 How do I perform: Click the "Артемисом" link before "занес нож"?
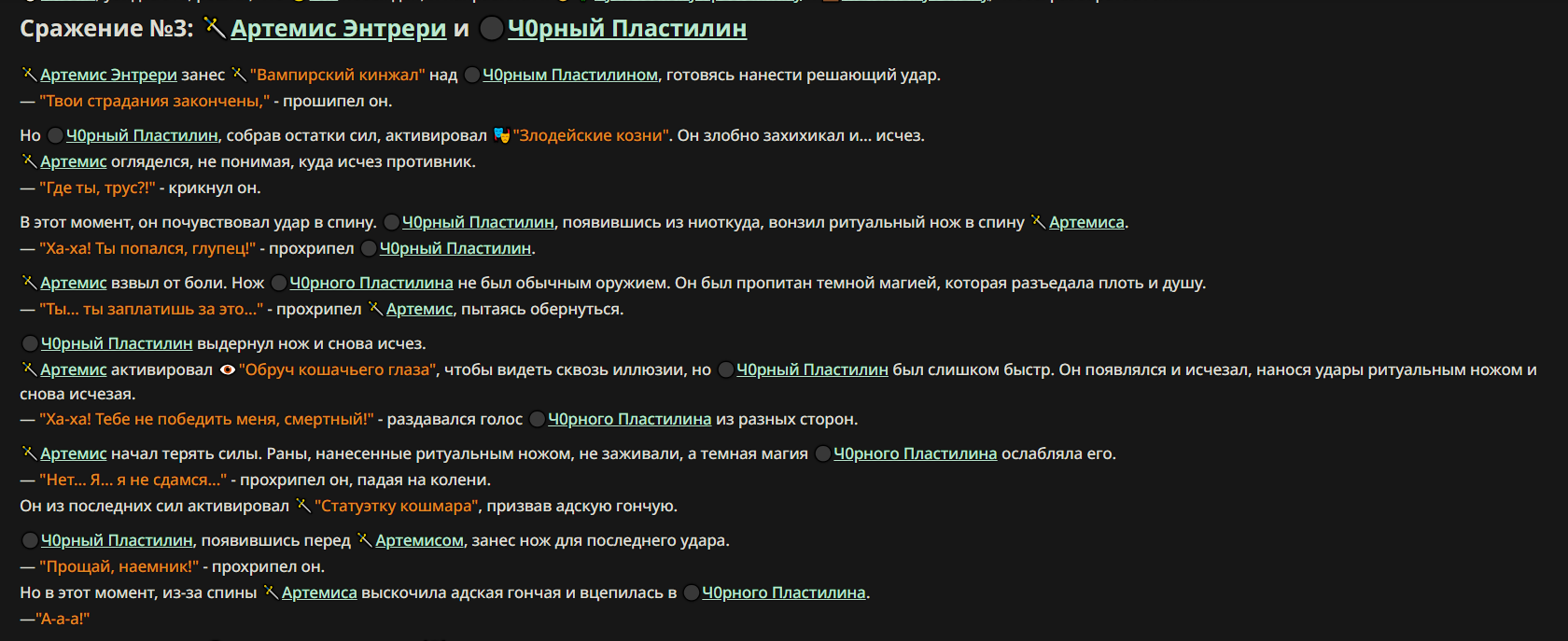click(420, 540)
